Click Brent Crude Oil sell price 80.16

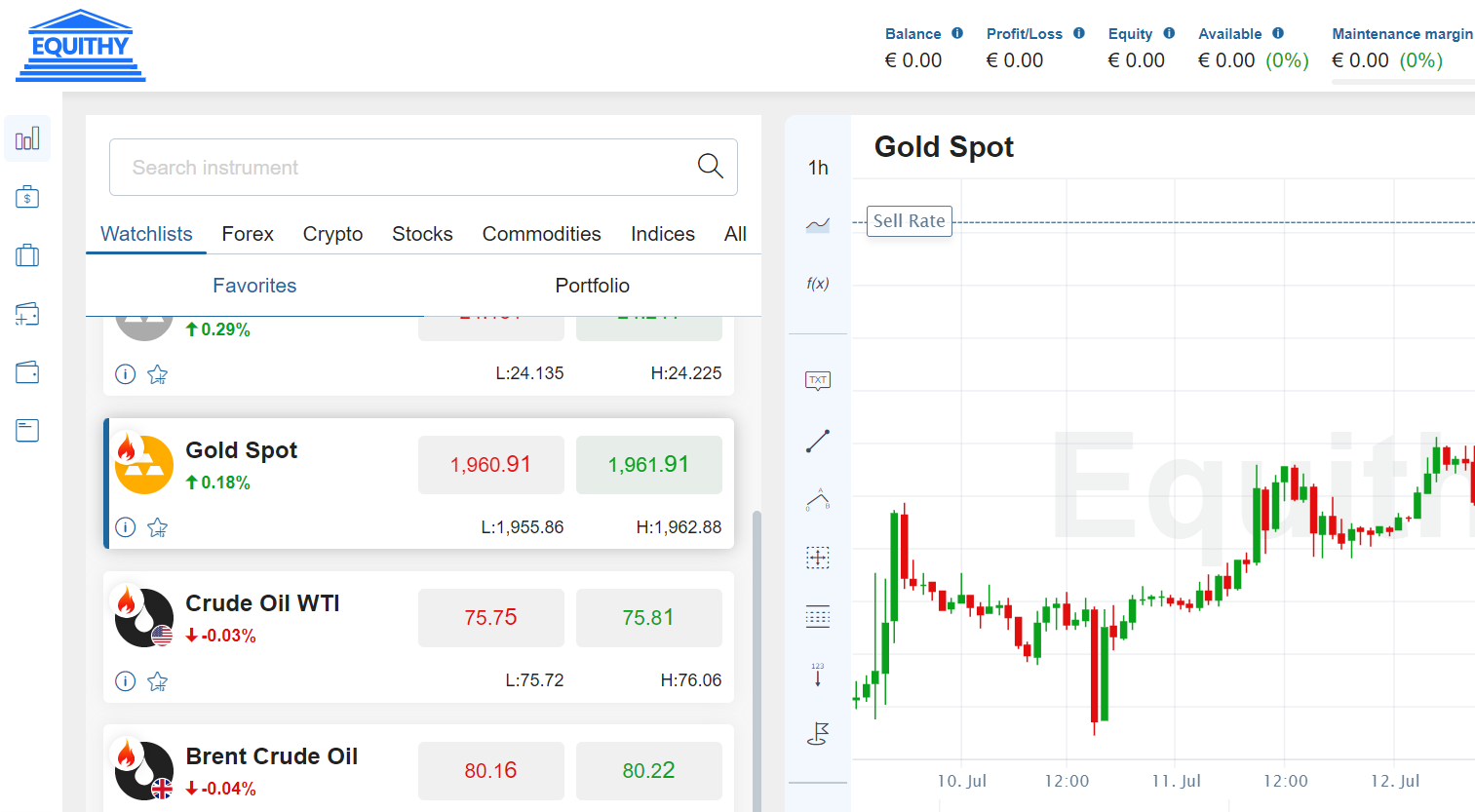point(491,771)
